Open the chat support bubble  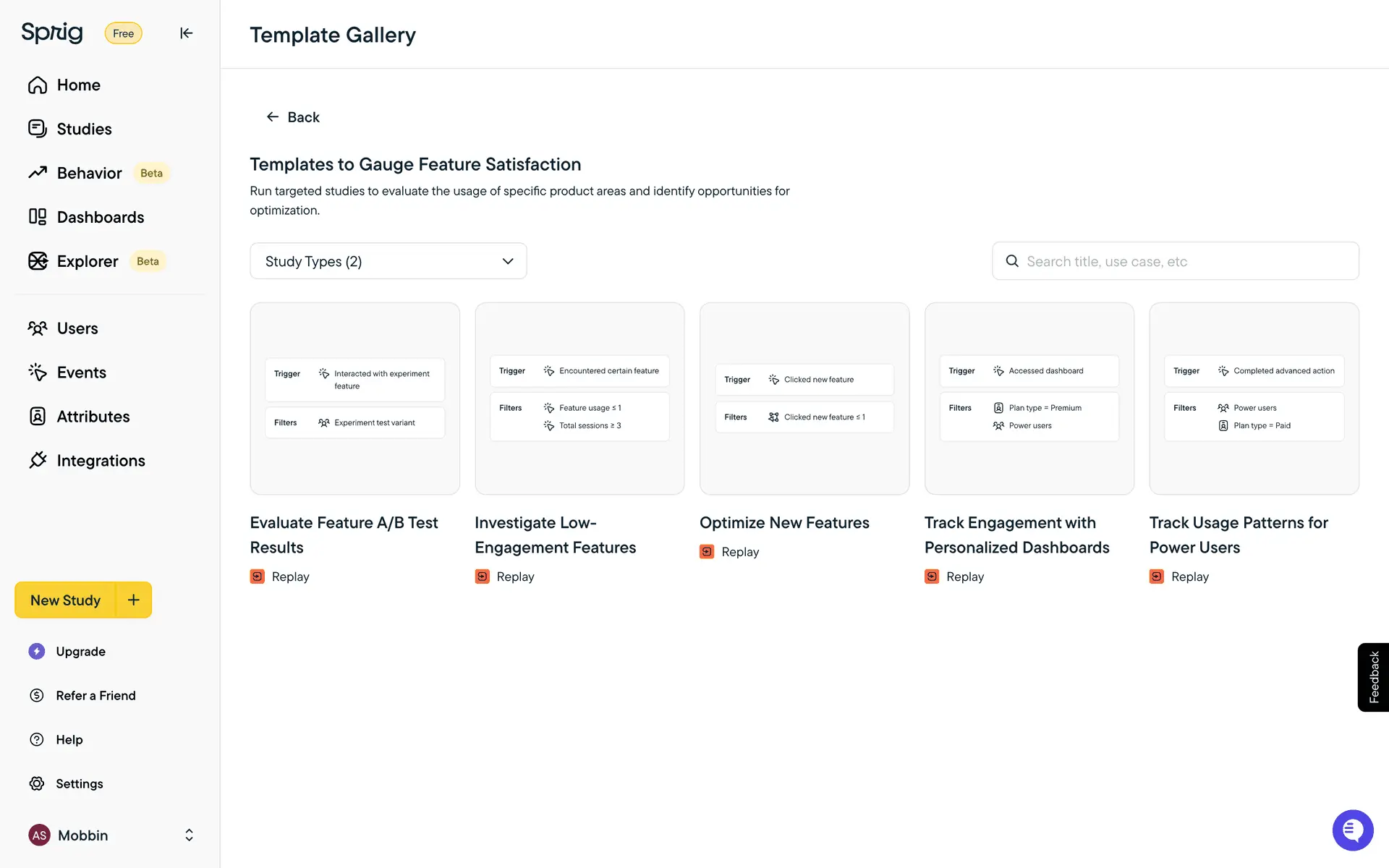coord(1352,830)
